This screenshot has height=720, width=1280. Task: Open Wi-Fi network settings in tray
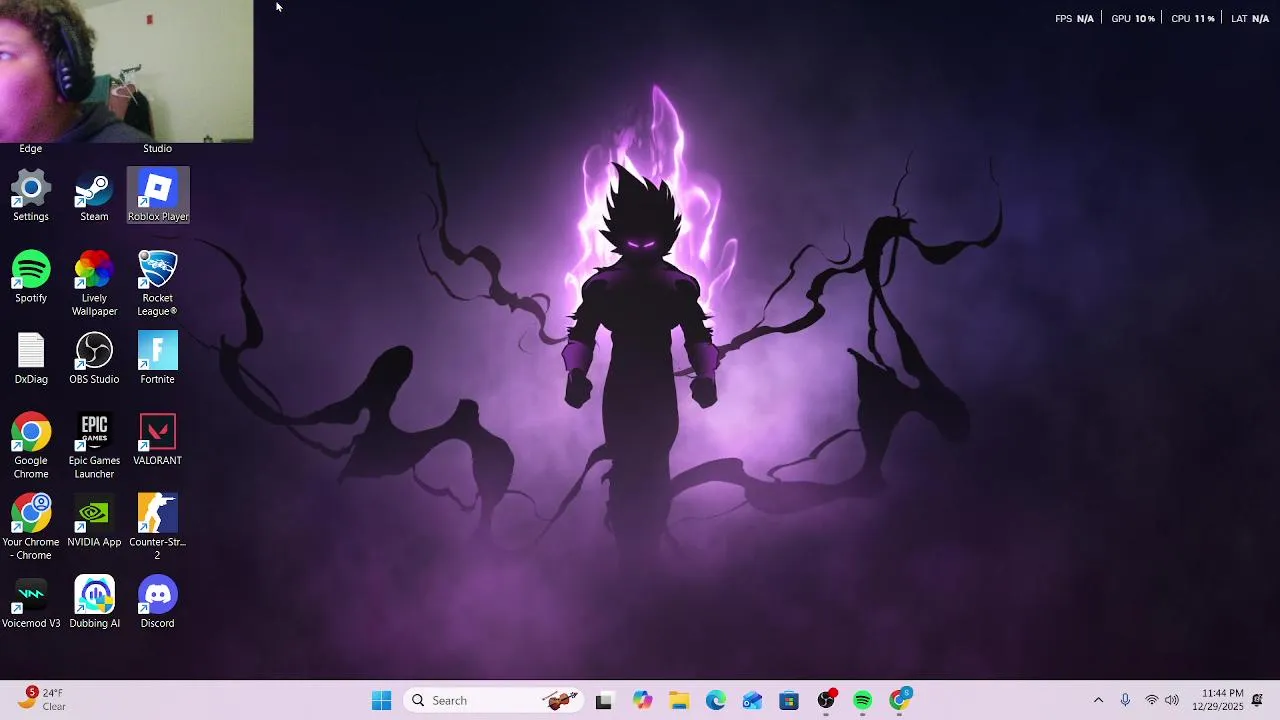point(1152,701)
